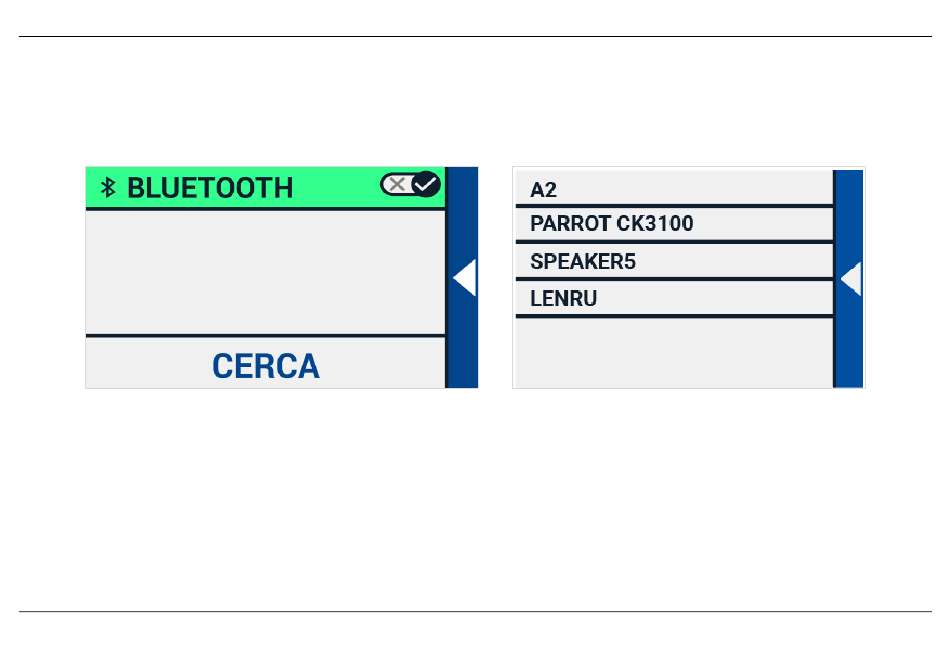Click the empty area below LENRU
The image size is (950, 646).
[x=673, y=353]
